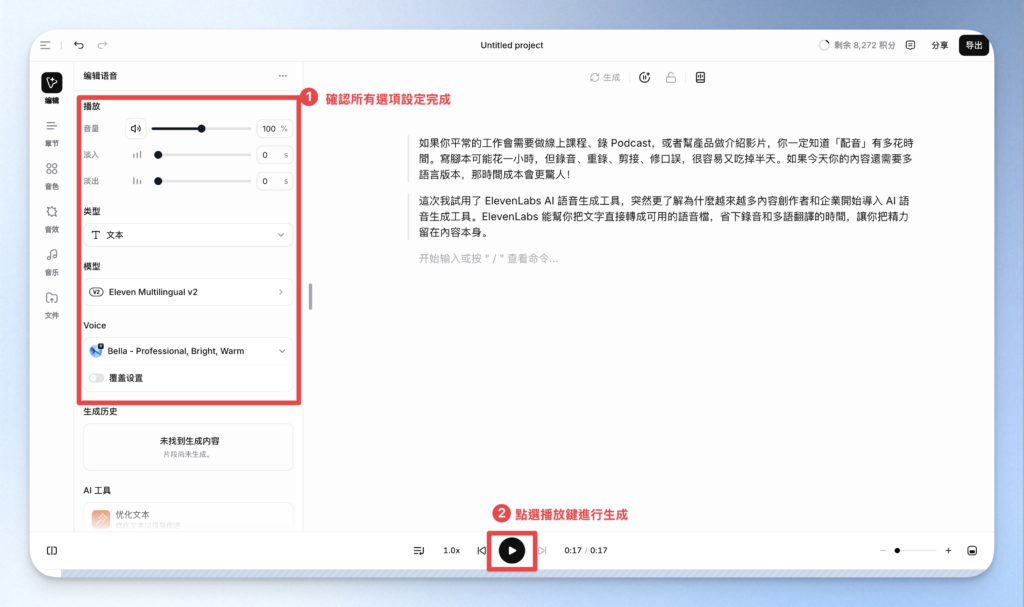Click the 淡入 fade-in seconds field
This screenshot has height=607, width=1024.
[274, 155]
